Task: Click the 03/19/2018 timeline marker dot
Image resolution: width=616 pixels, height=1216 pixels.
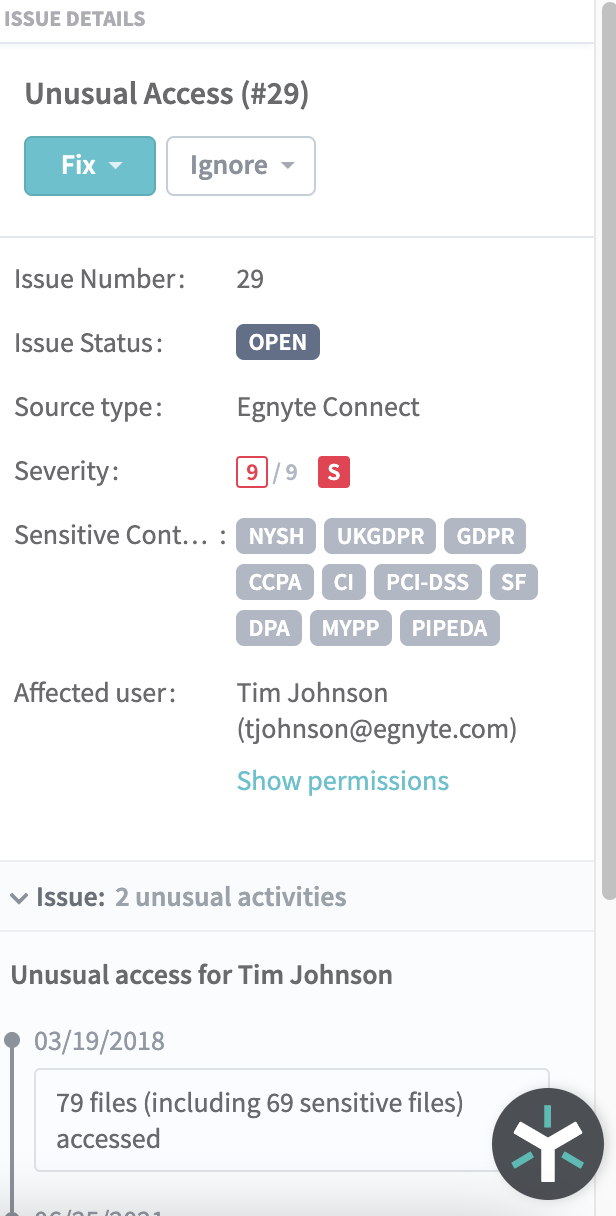Action: pos(12,1040)
